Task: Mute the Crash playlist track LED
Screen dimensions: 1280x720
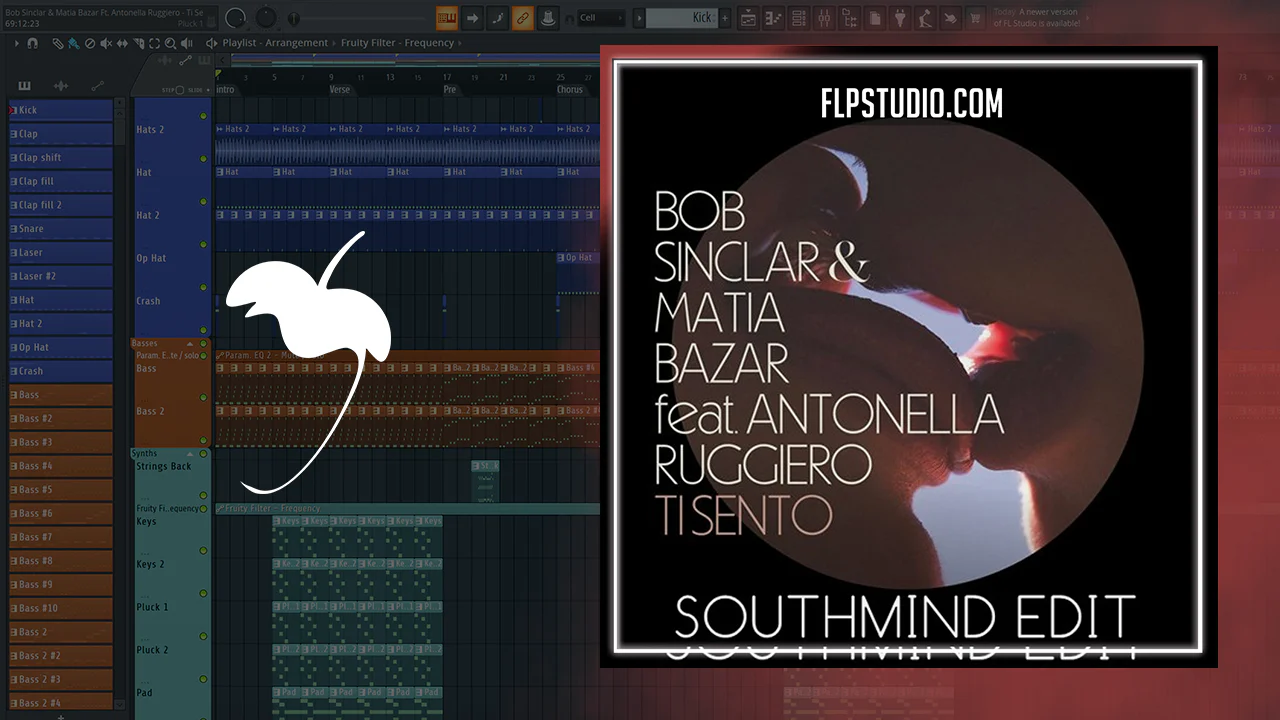Action: tap(204, 330)
